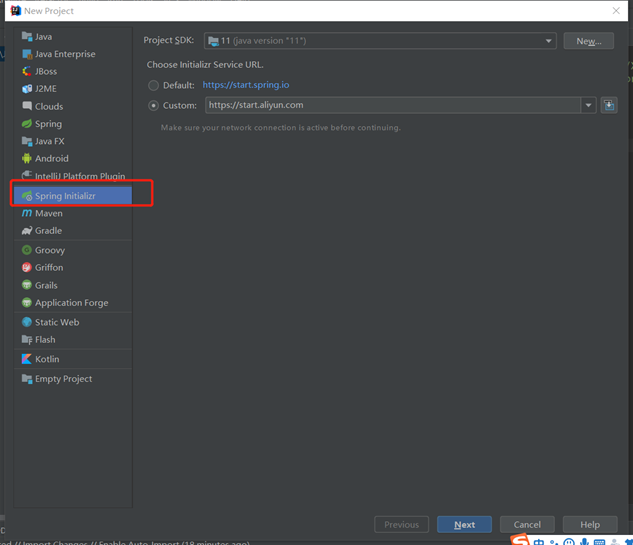
Task: Click the Static Web globe icon
Action: click(27, 322)
